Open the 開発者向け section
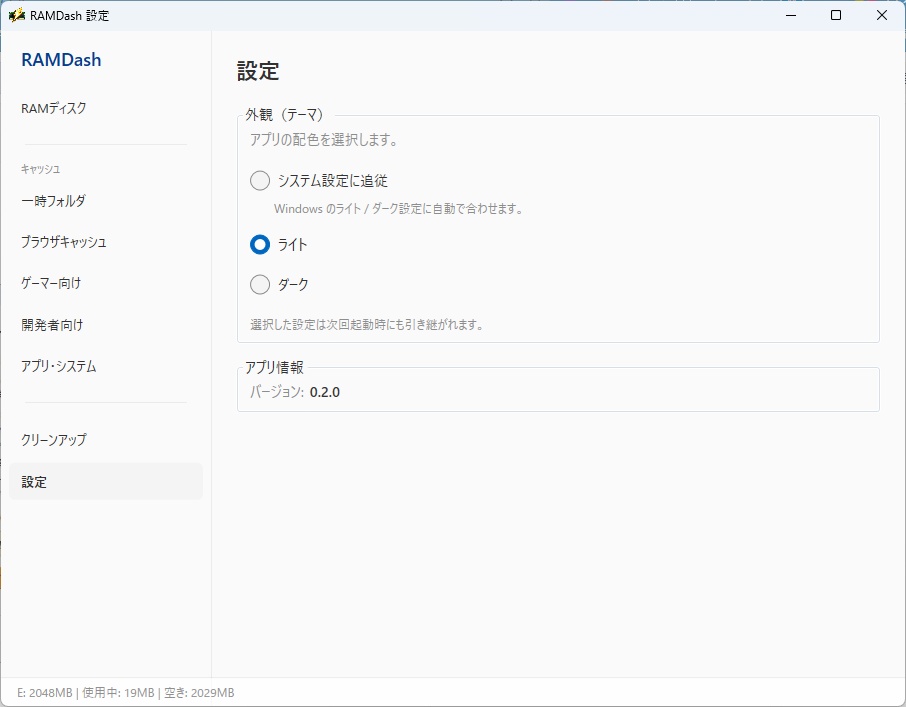 [106, 325]
